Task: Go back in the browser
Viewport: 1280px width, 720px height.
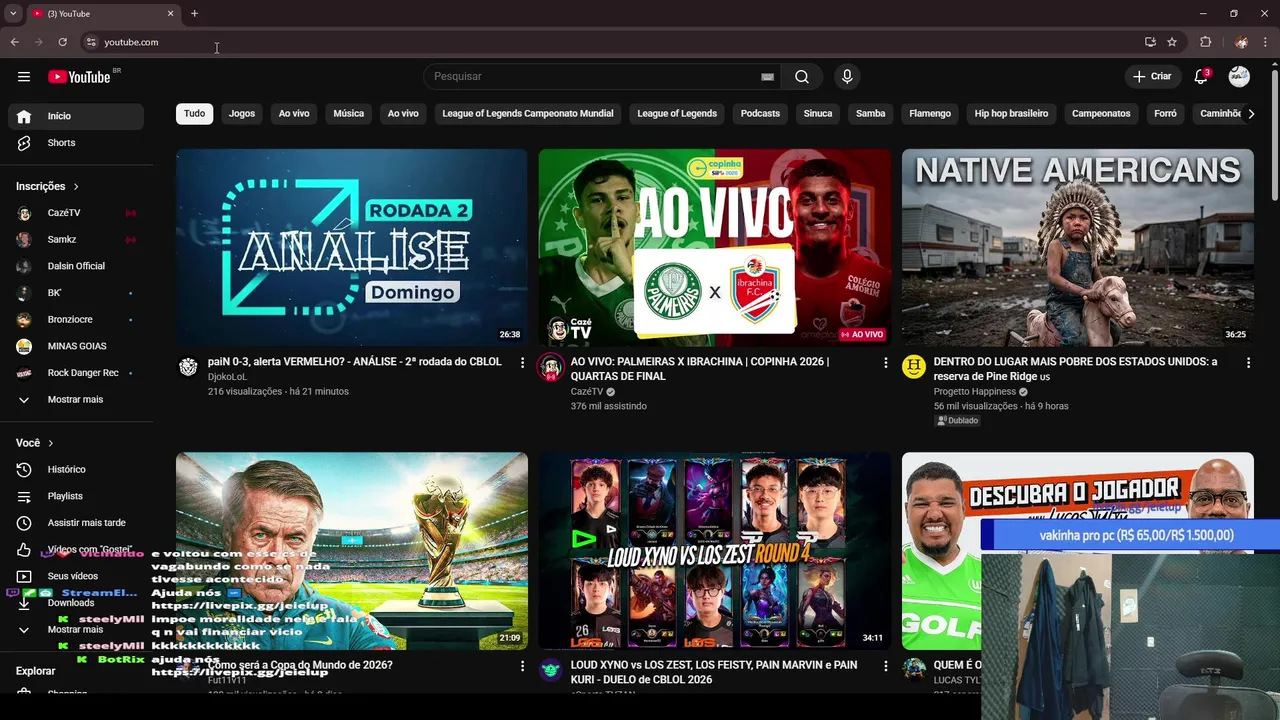Action: click(x=14, y=42)
